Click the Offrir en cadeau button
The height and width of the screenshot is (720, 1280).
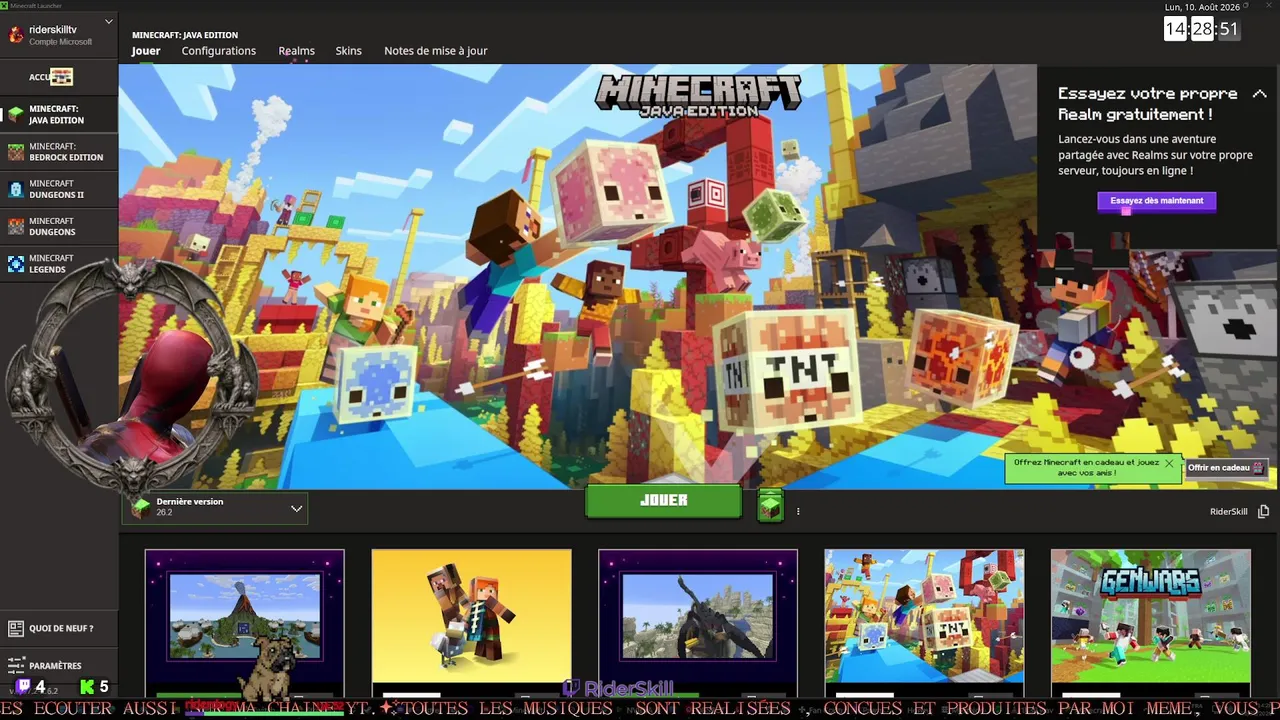pyautogui.click(x=1226, y=468)
